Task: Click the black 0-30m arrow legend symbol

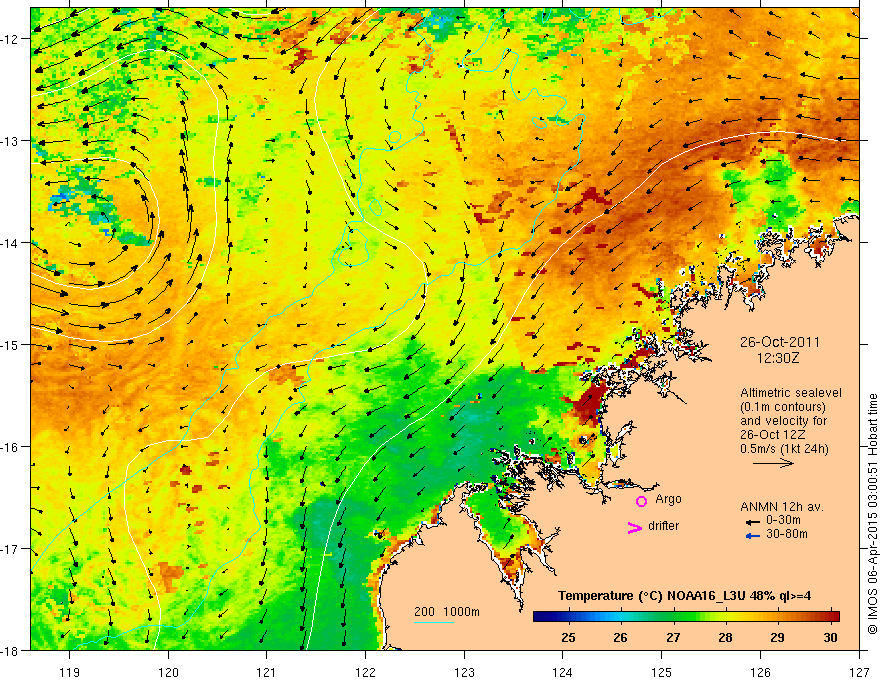Action: [x=752, y=521]
